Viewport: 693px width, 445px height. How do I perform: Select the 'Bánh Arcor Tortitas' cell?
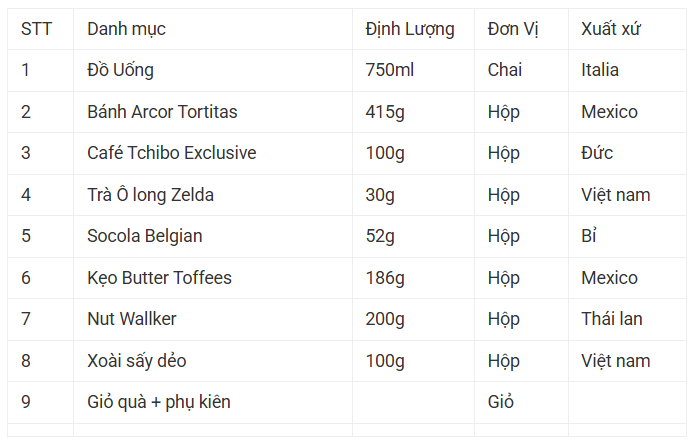(162, 112)
